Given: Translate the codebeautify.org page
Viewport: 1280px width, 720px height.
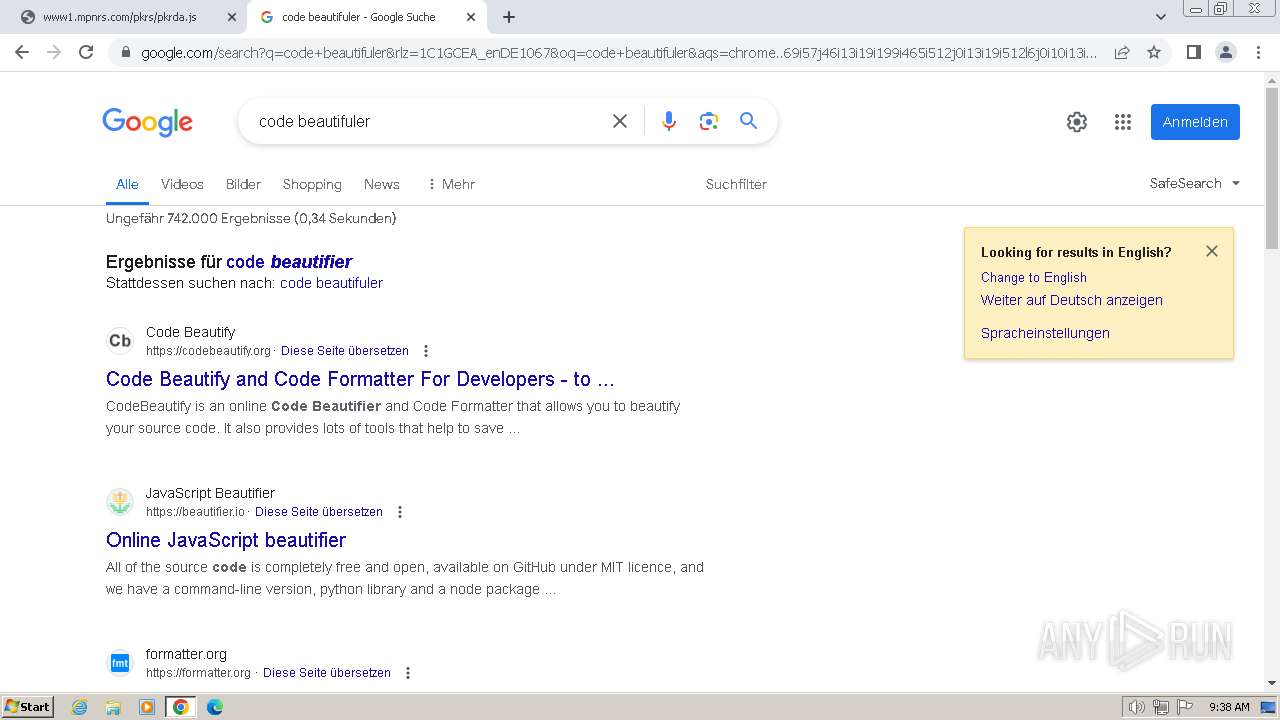Looking at the screenshot, I should click(x=345, y=351).
